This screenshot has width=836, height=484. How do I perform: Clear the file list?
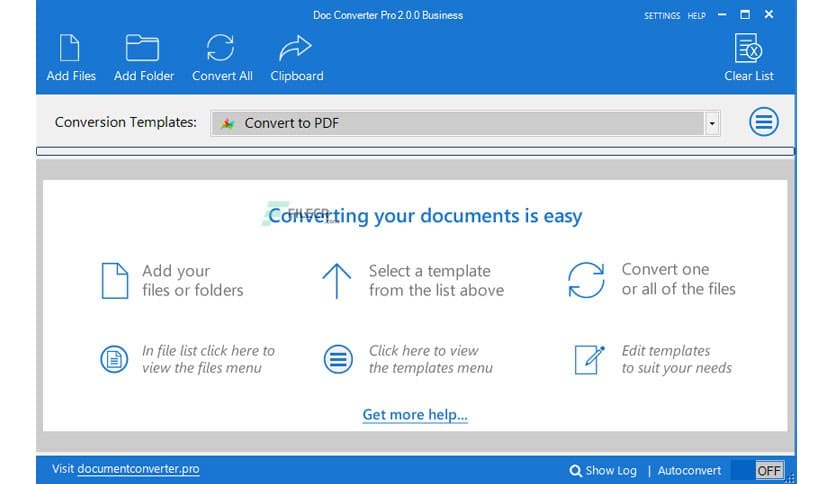(x=751, y=48)
